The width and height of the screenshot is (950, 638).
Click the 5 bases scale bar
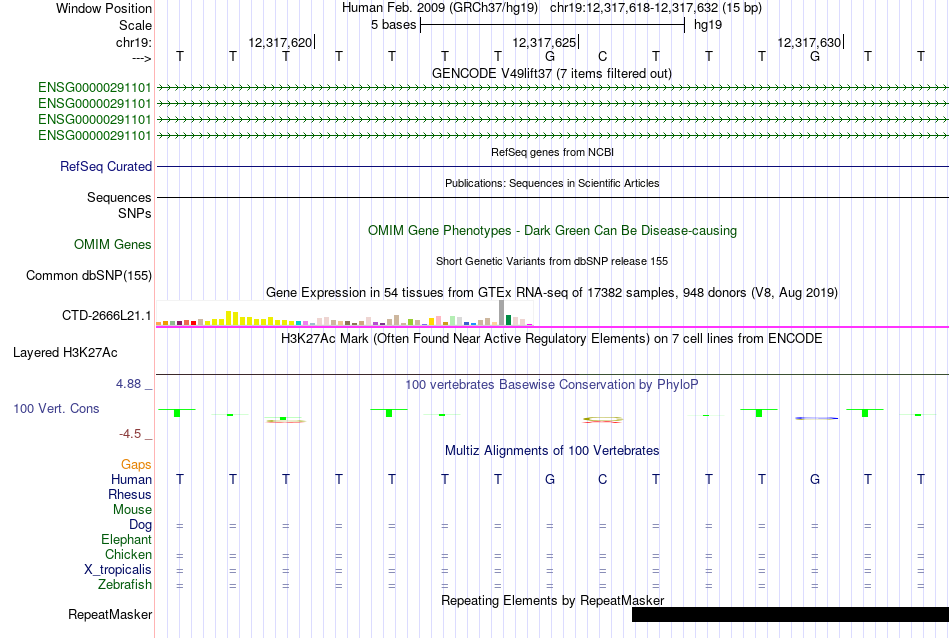click(553, 25)
